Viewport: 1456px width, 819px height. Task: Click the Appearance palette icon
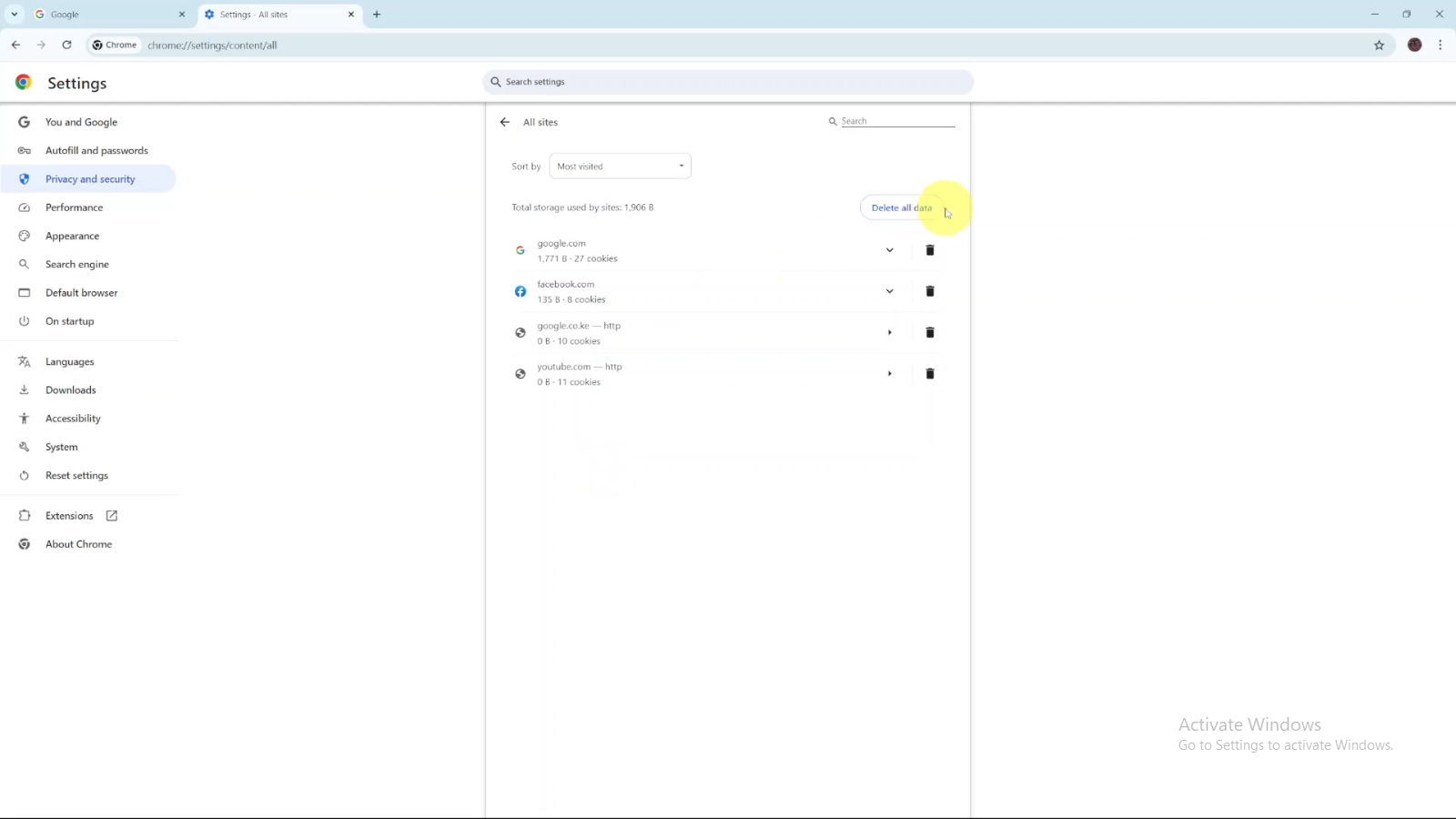point(25,236)
